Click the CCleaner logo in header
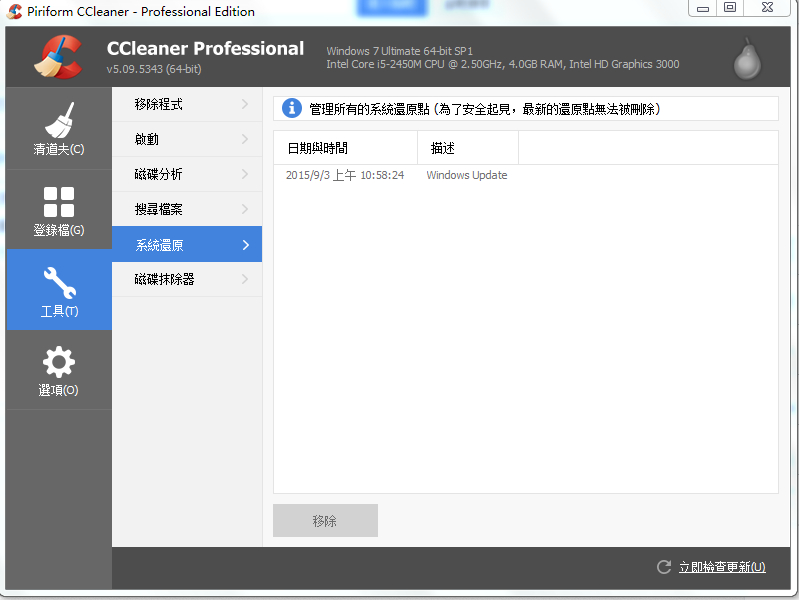 pyautogui.click(x=58, y=57)
